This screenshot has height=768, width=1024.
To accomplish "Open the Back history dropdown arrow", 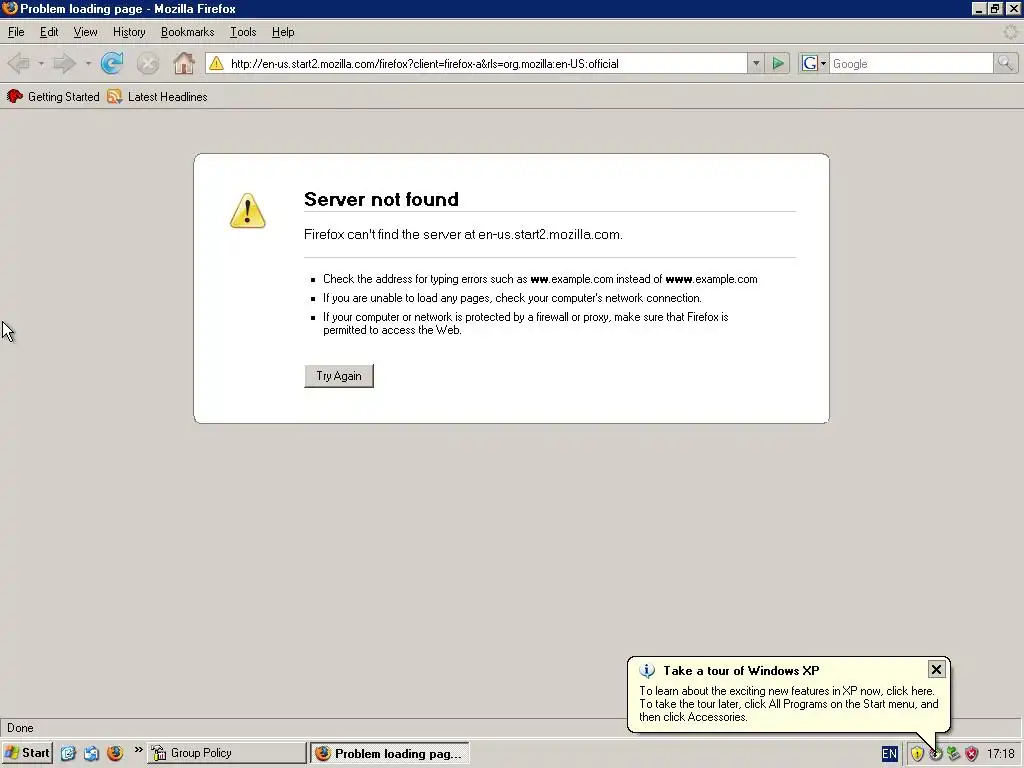I will [x=40, y=63].
